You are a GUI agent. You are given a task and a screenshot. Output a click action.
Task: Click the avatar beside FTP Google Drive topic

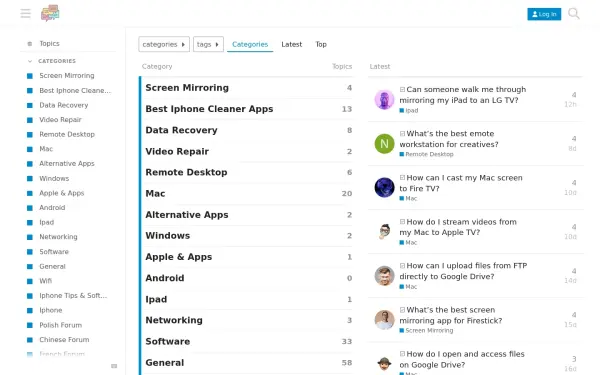[384, 276]
